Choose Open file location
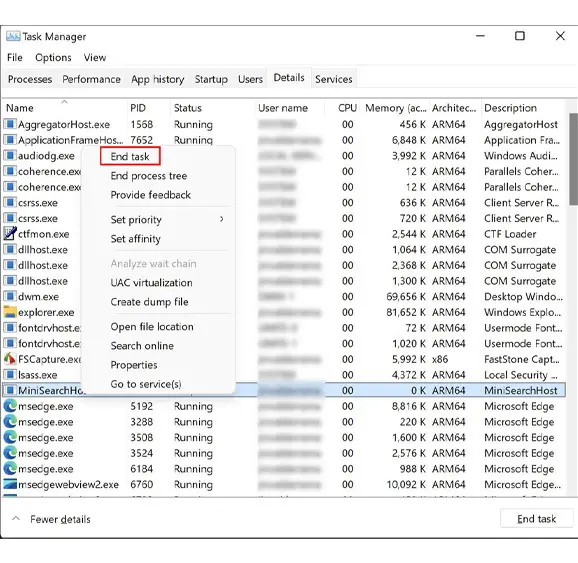 [x=152, y=326]
